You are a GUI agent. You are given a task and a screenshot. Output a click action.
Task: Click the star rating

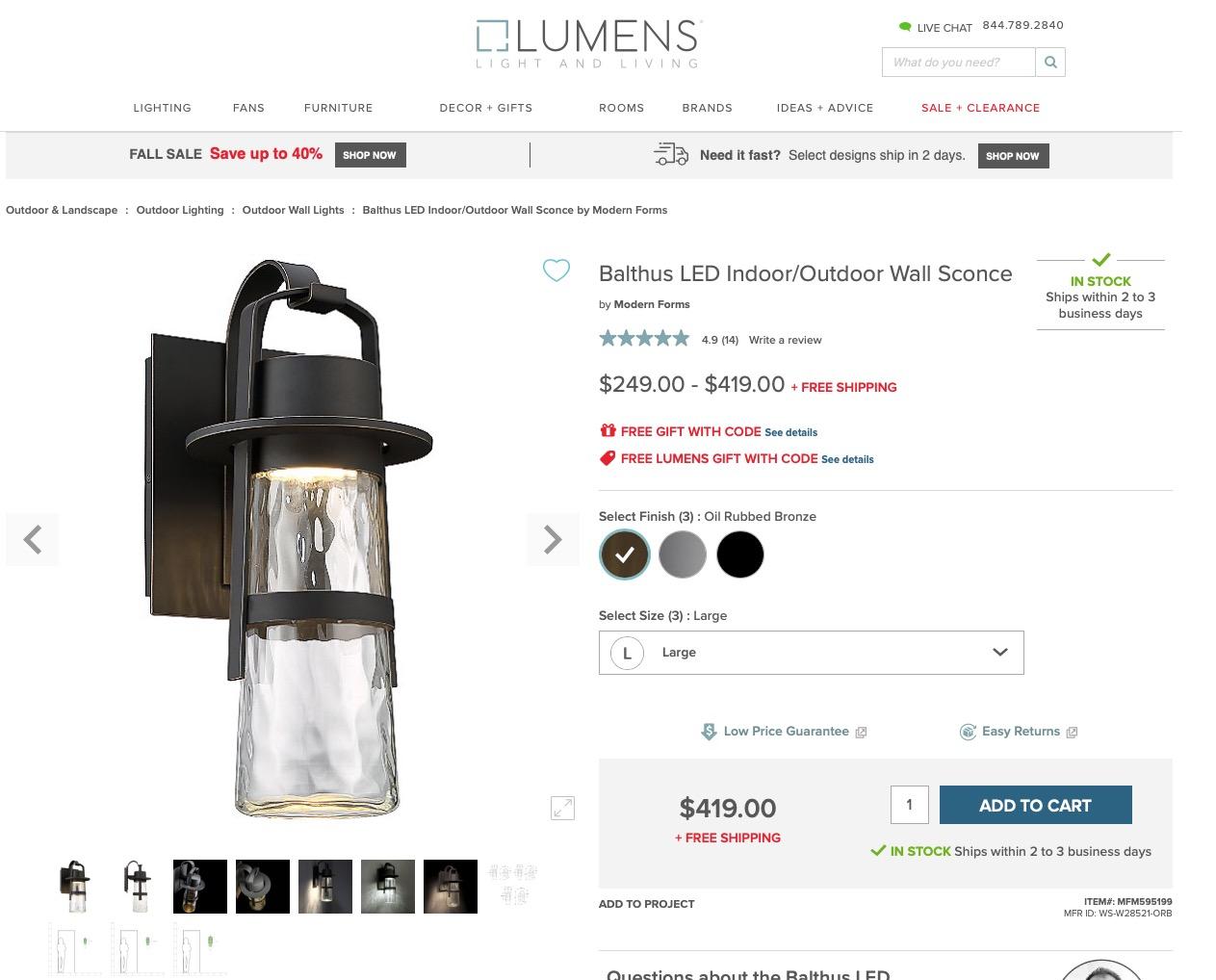pyautogui.click(x=644, y=339)
